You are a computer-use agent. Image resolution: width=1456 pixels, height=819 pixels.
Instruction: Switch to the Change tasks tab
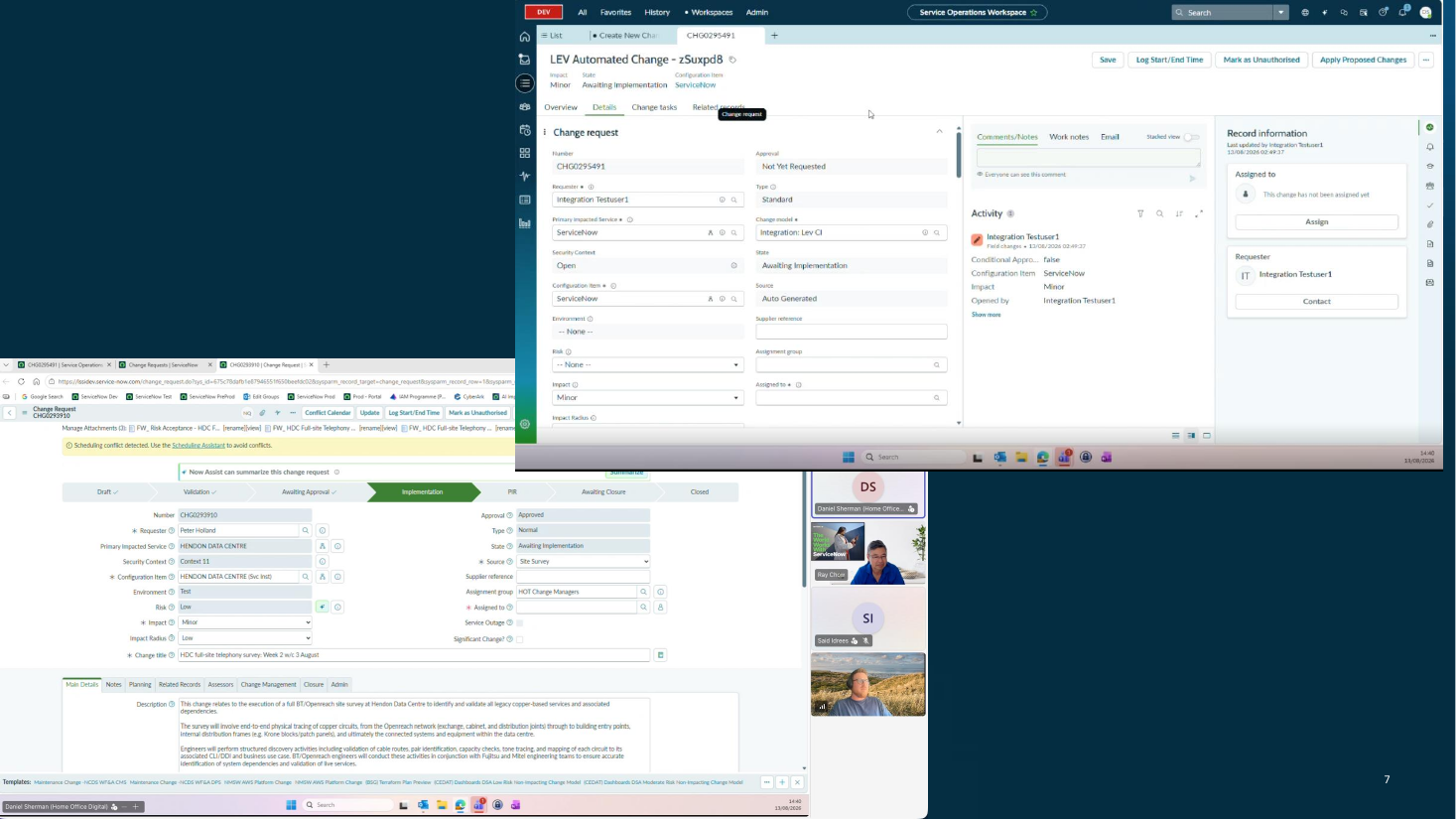click(654, 107)
